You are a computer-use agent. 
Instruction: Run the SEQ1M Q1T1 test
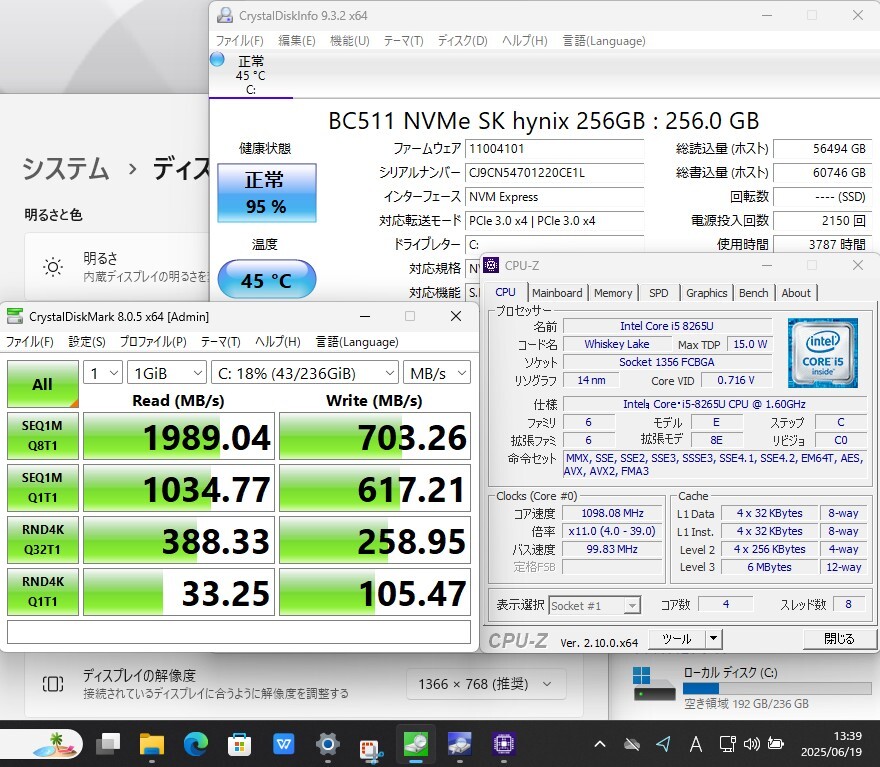point(43,488)
